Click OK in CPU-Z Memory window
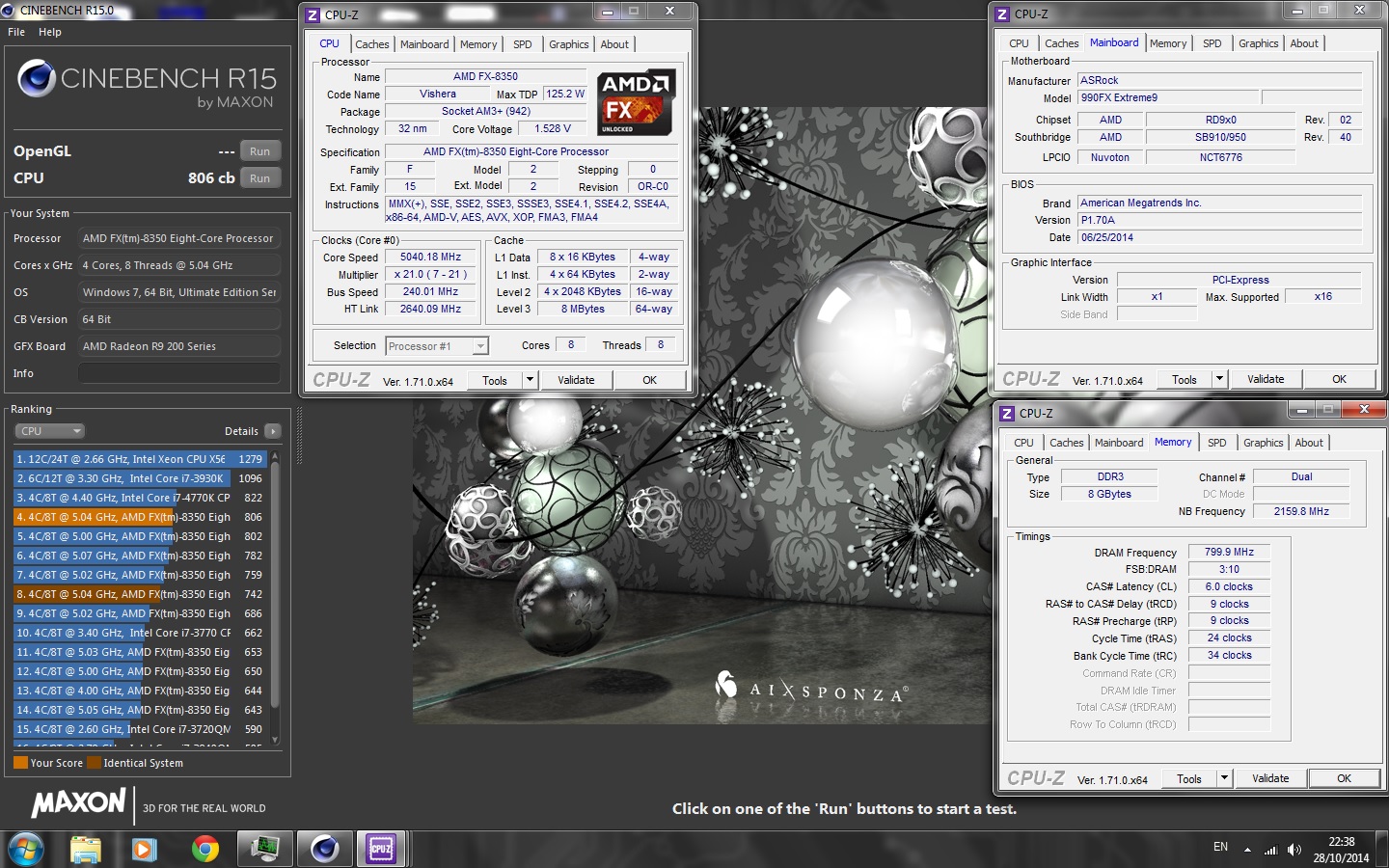Viewport: 1389px width, 868px height. tap(1345, 778)
